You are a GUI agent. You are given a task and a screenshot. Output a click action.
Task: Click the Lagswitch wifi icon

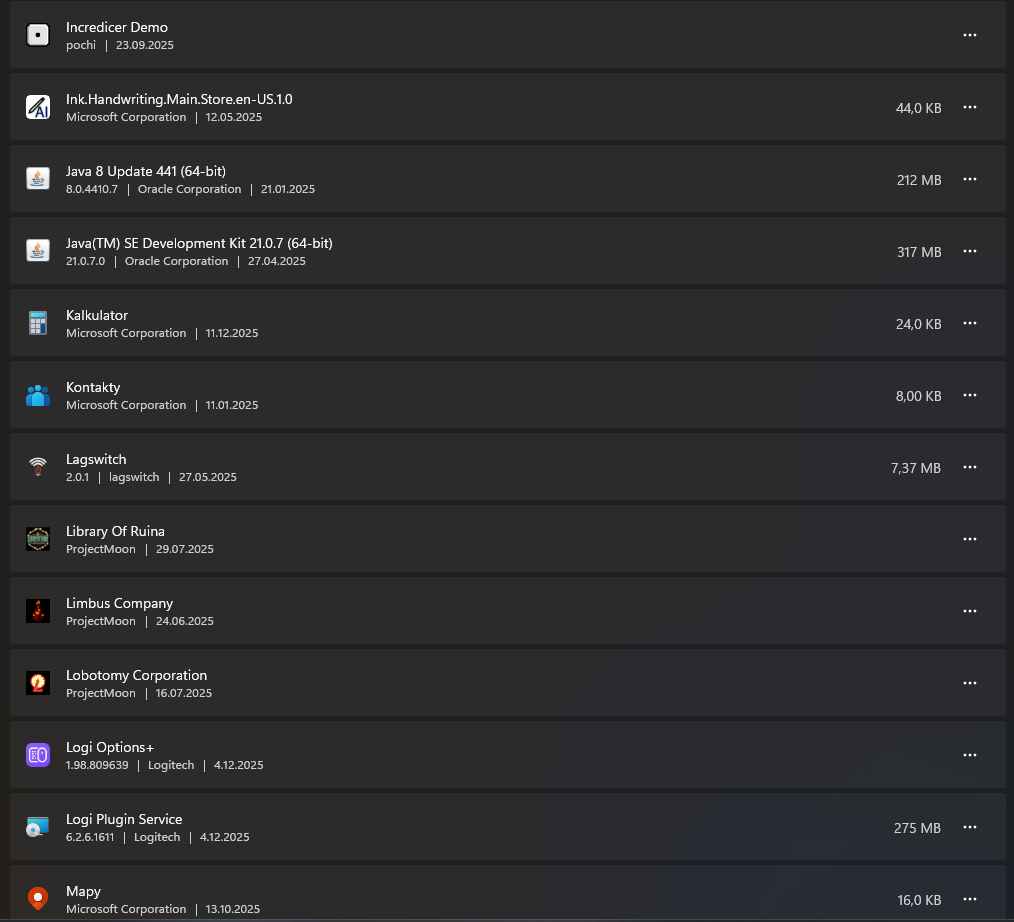click(x=38, y=467)
